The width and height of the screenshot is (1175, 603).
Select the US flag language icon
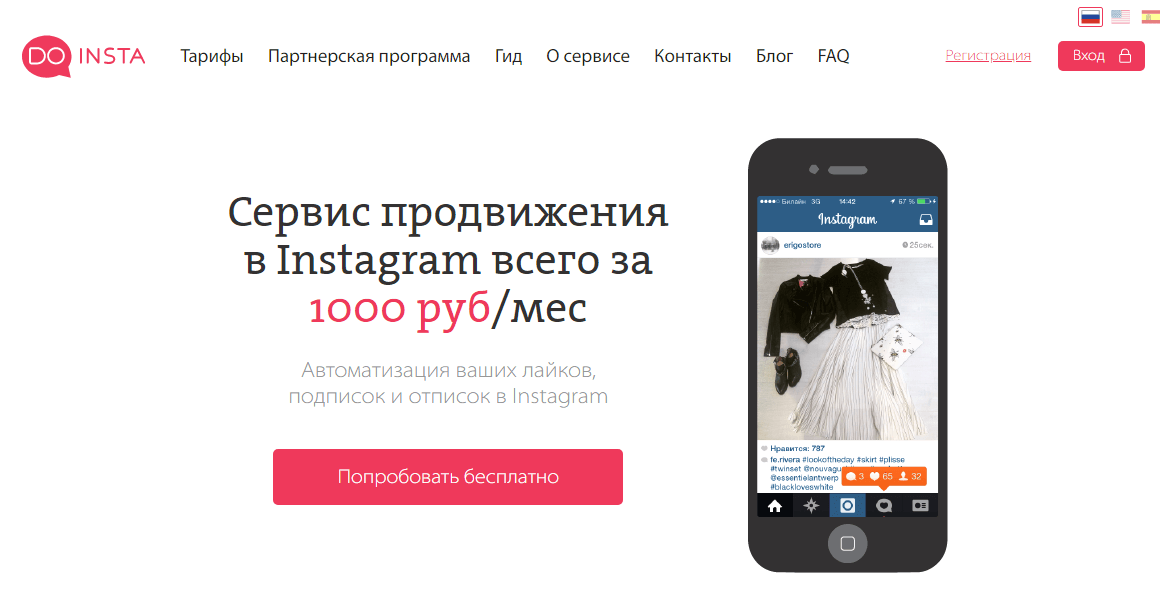[x=1120, y=16]
